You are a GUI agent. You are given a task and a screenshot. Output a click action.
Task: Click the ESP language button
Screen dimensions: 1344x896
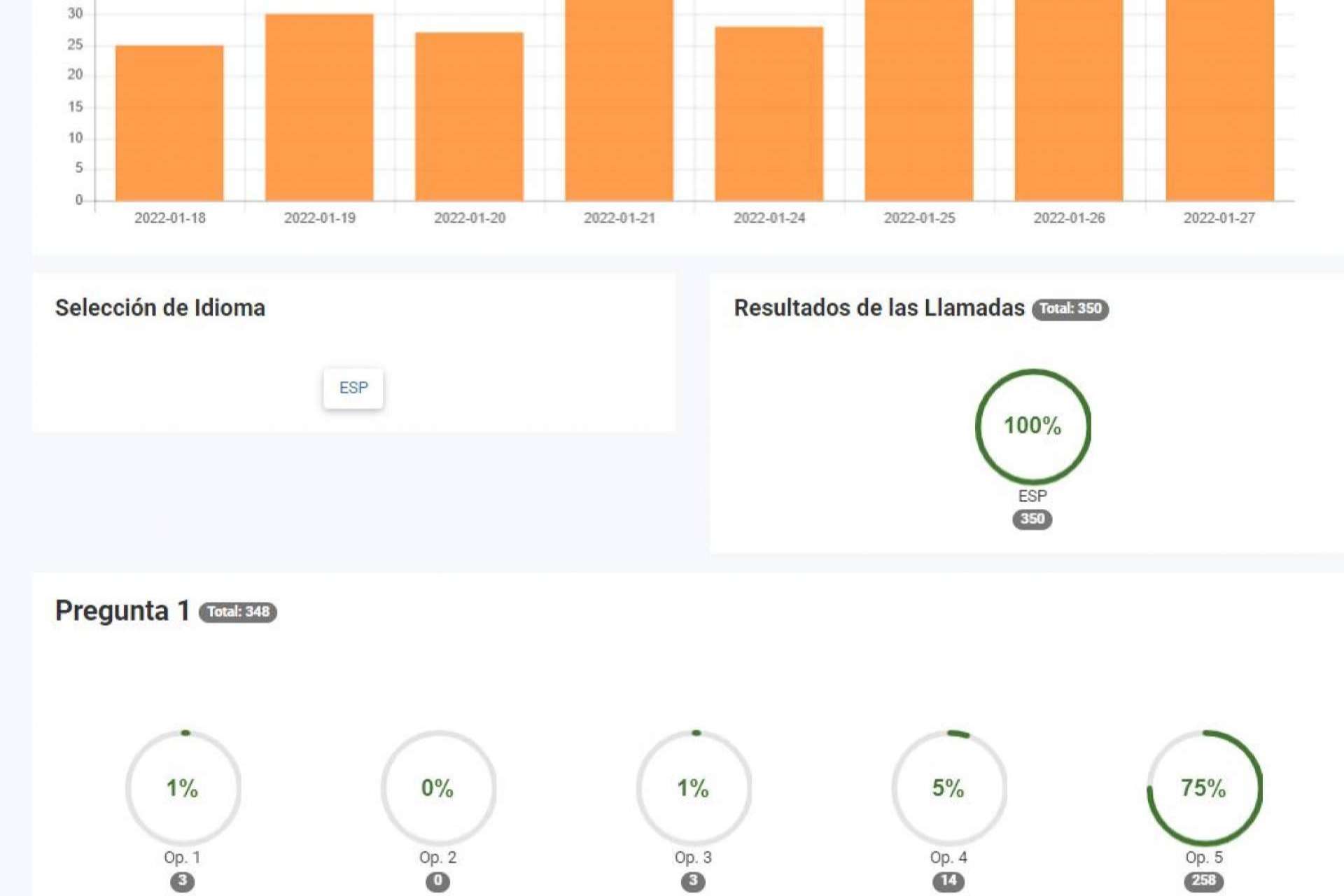pyautogui.click(x=353, y=388)
